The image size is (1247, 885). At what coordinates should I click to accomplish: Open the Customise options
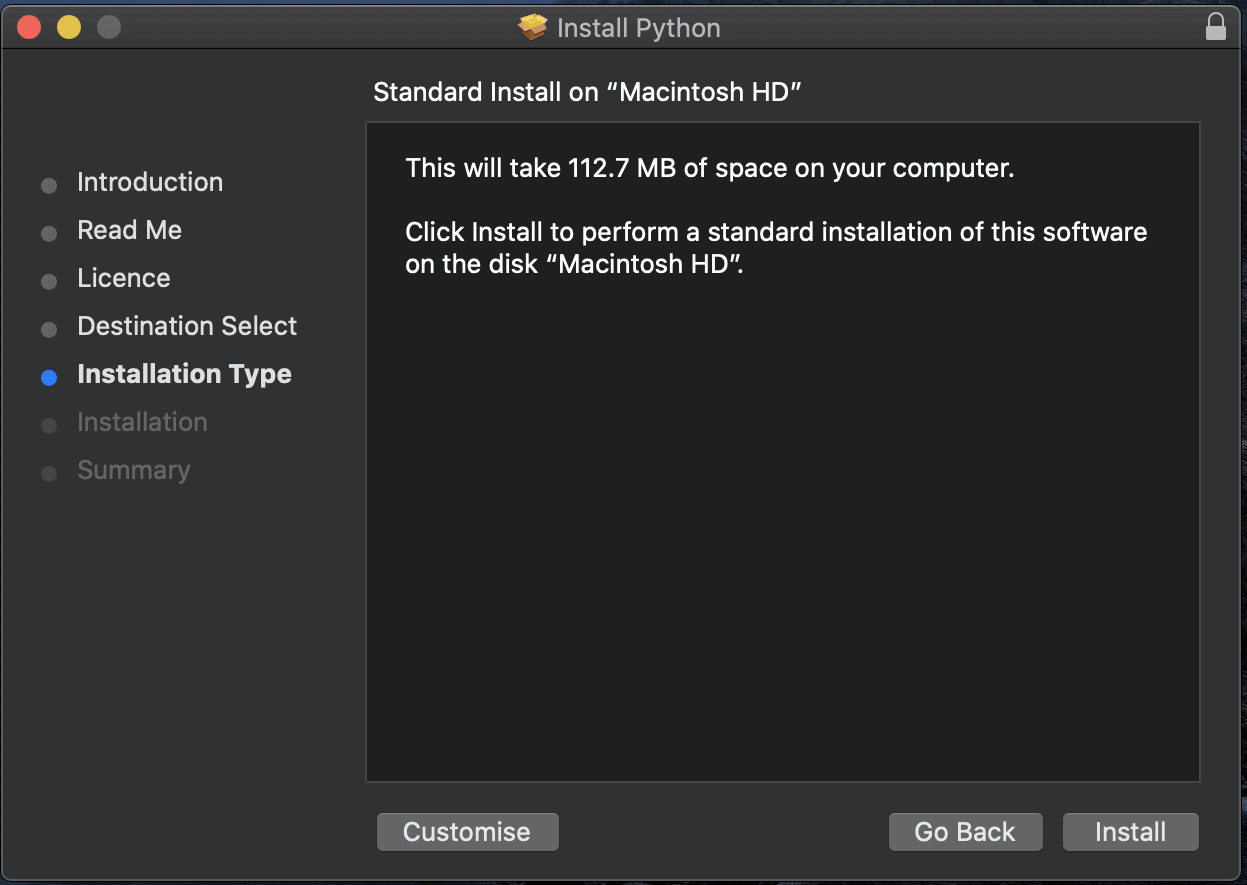point(467,832)
